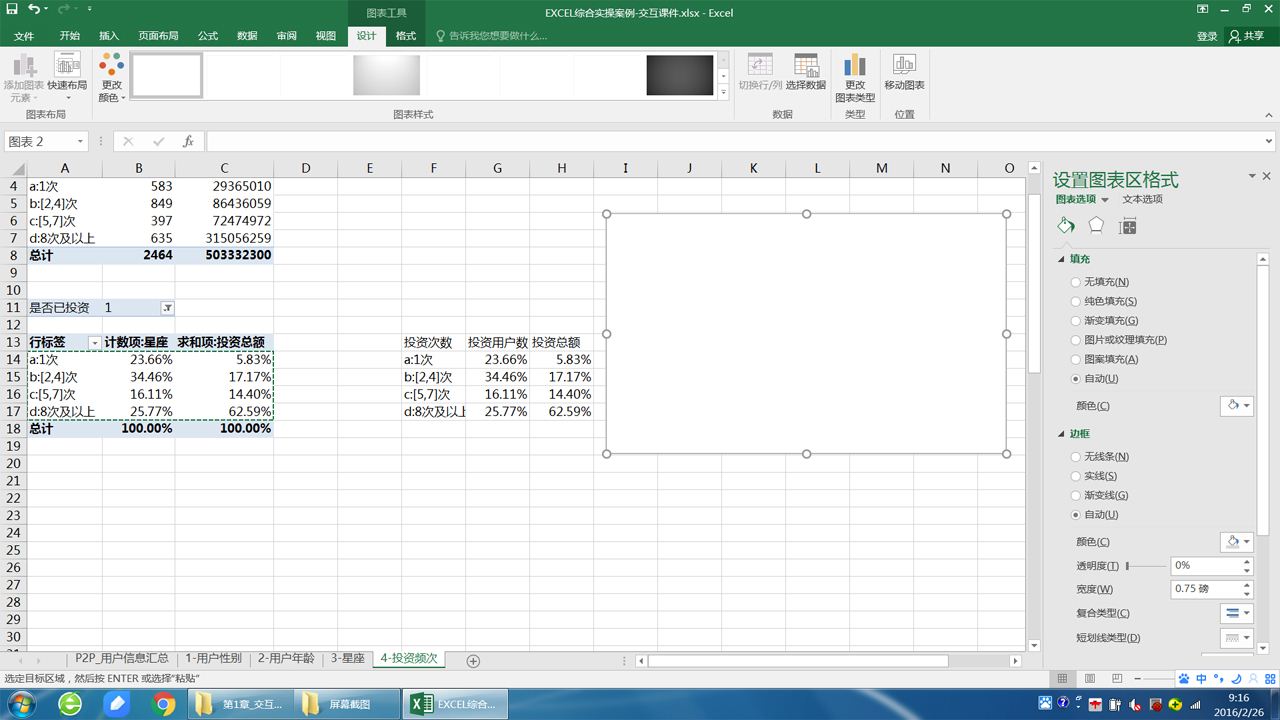Open the blue pen app in taskbar

pyautogui.click(x=117, y=704)
